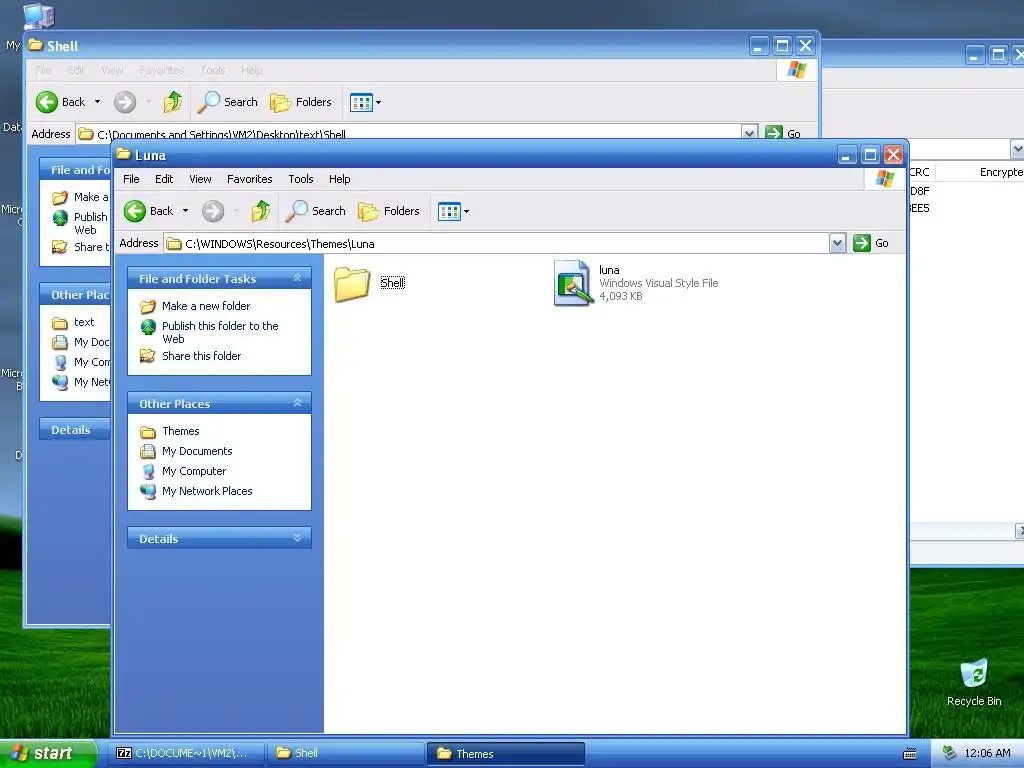Screen dimensions: 1024x768
Task: Open Favorites menu in Luna window
Action: 249,179
